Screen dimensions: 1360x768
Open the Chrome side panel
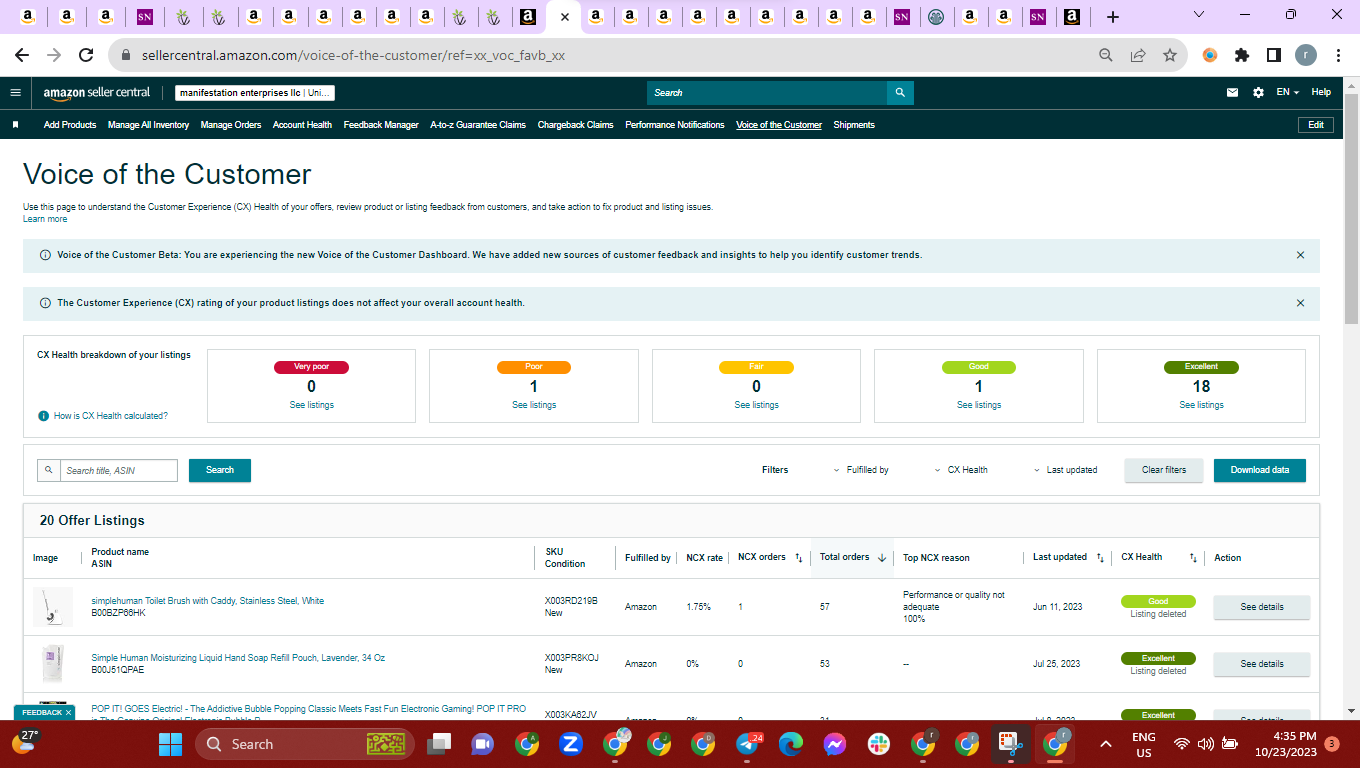pos(1274,55)
